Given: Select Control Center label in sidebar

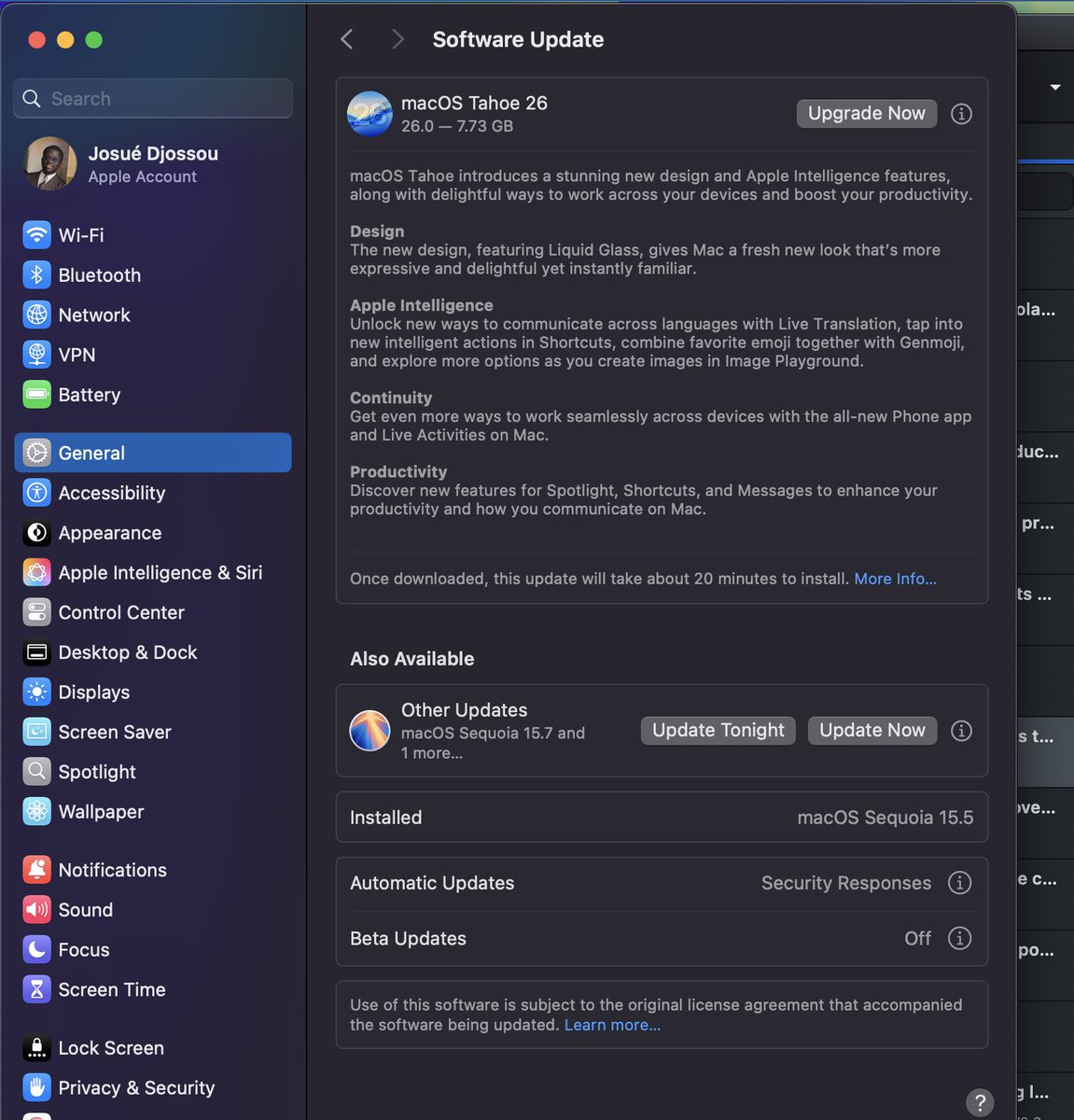Looking at the screenshot, I should pyautogui.click(x=121, y=612).
